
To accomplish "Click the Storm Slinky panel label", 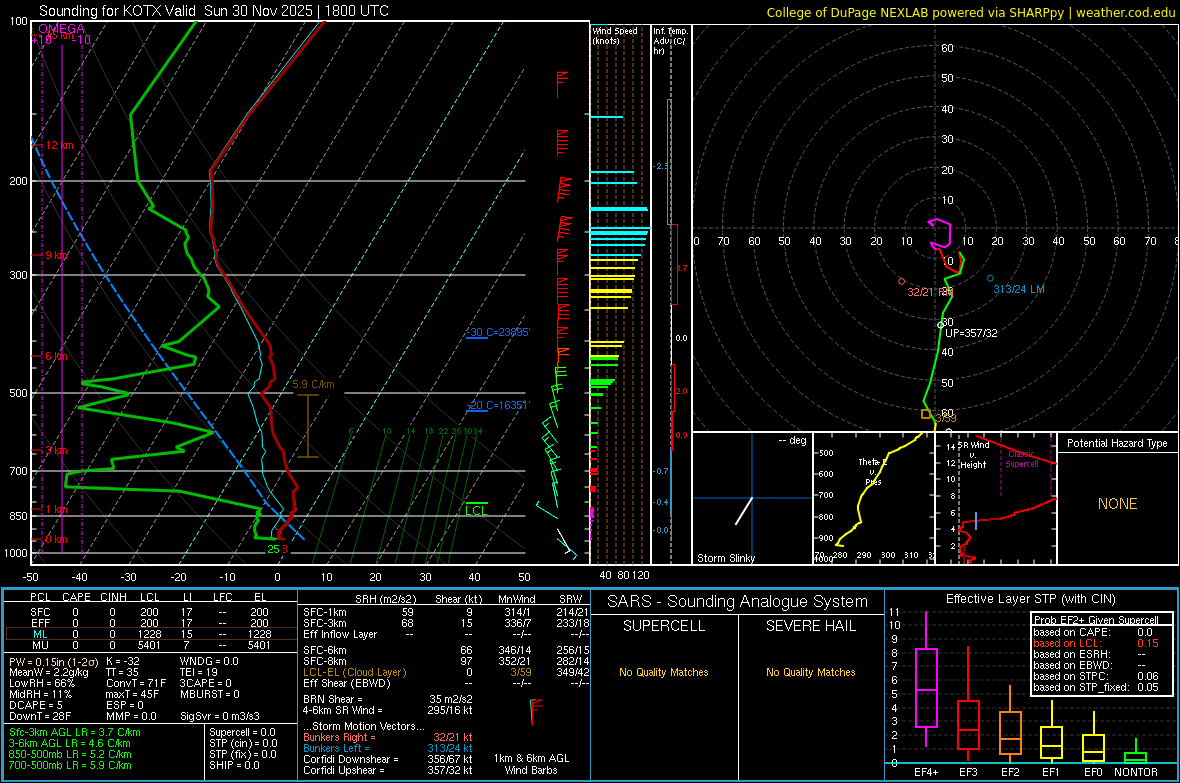I will (726, 558).
